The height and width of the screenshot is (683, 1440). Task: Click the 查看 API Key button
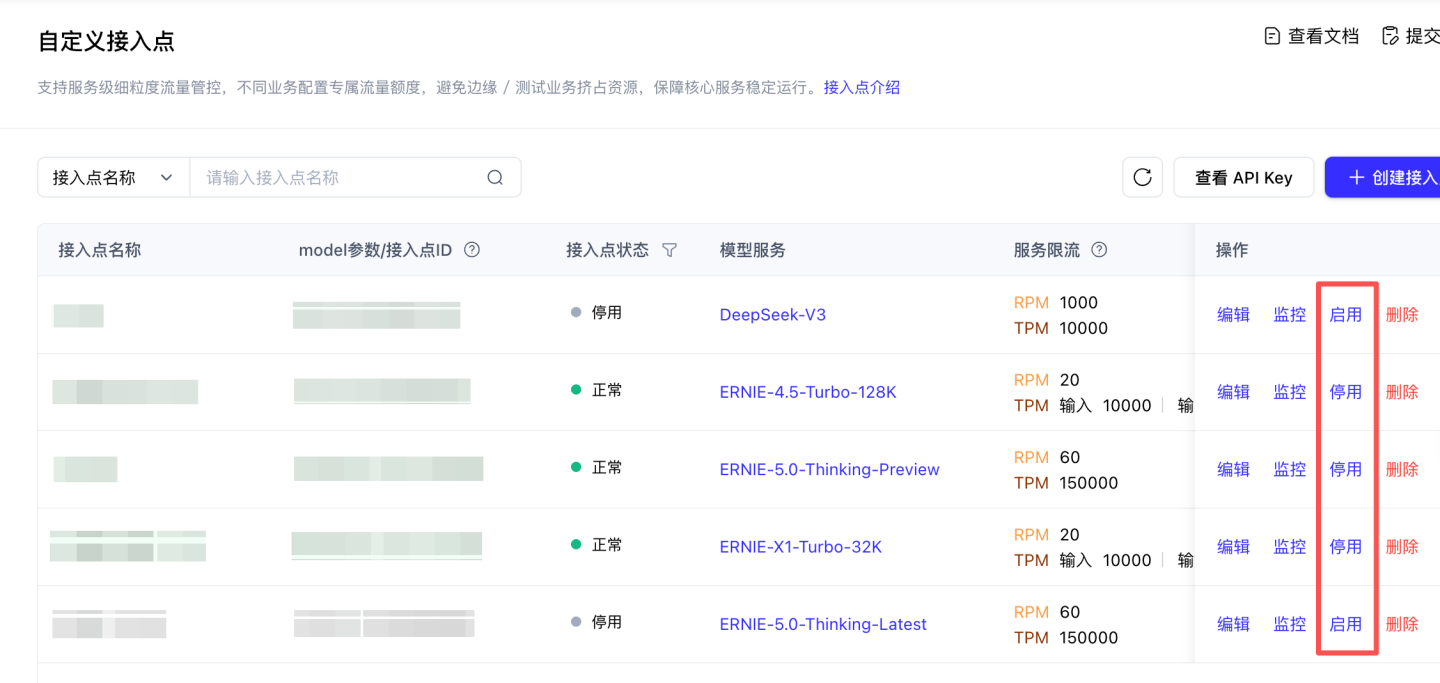coord(1243,178)
